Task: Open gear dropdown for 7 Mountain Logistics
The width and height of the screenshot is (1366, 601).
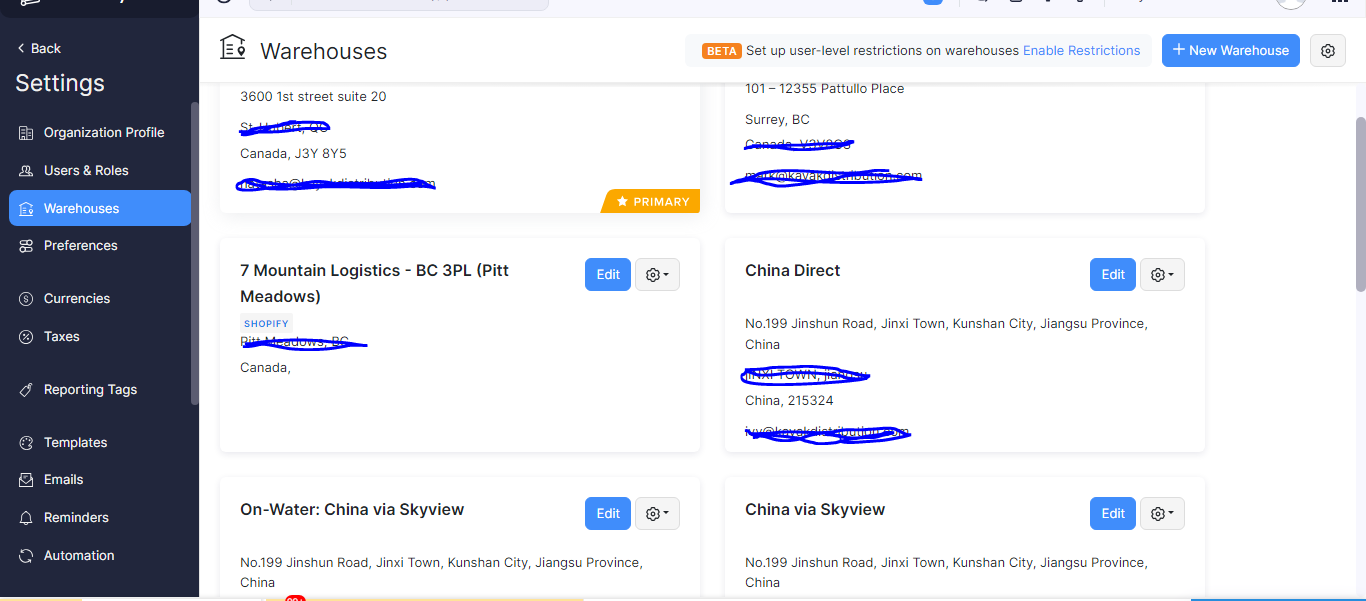Action: 657,275
